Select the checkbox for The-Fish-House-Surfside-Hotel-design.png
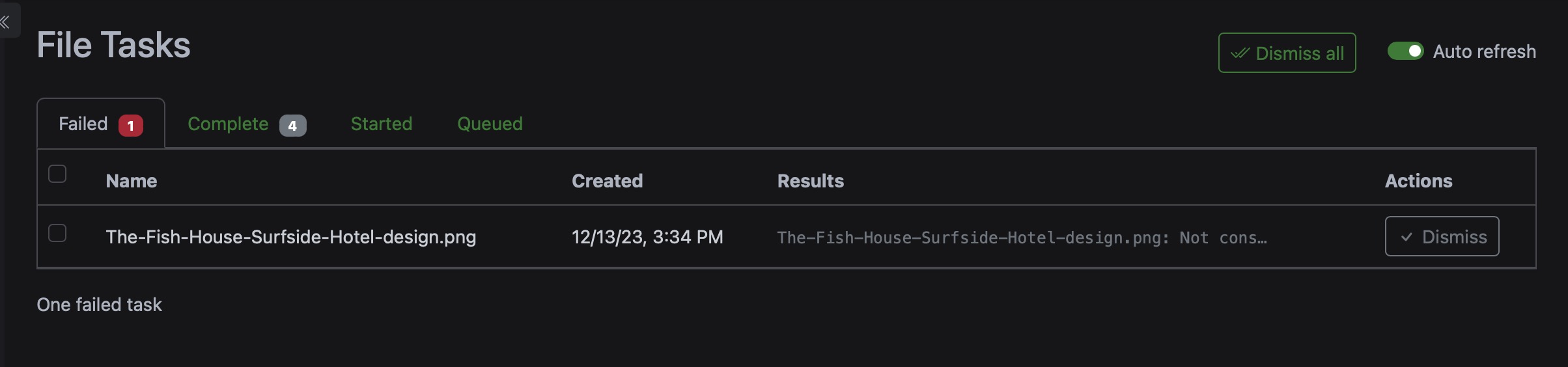The image size is (1568, 367). (x=57, y=233)
